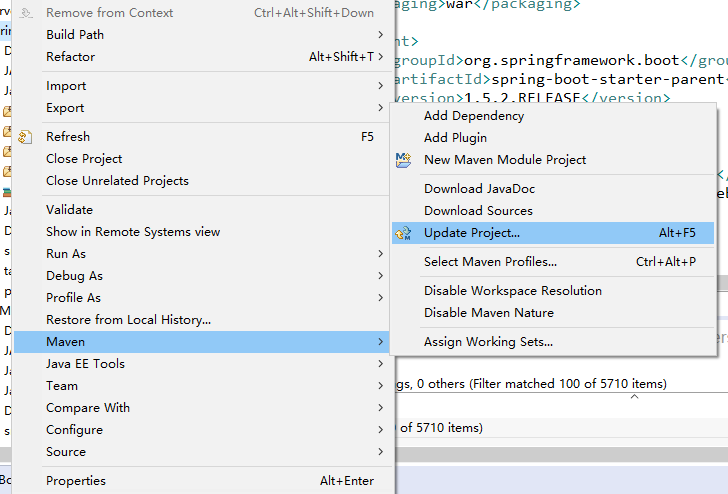The image size is (728, 494).
Task: Expand the Run As submenu arrow
Action: (380, 254)
